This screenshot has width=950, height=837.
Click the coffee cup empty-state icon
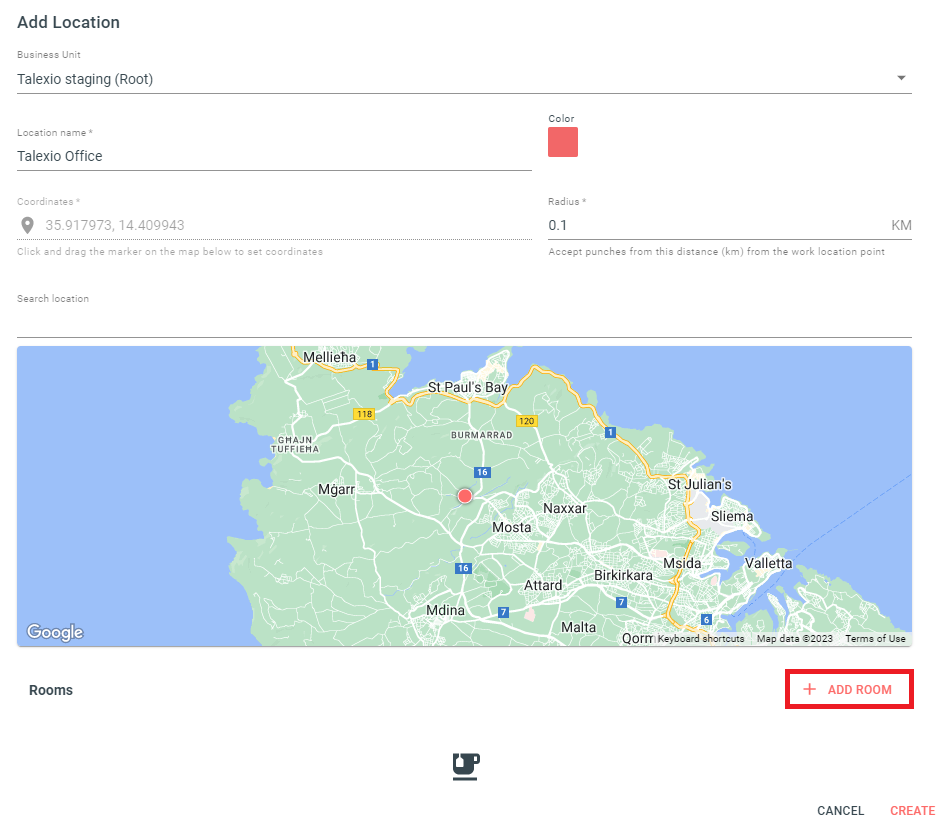466,767
